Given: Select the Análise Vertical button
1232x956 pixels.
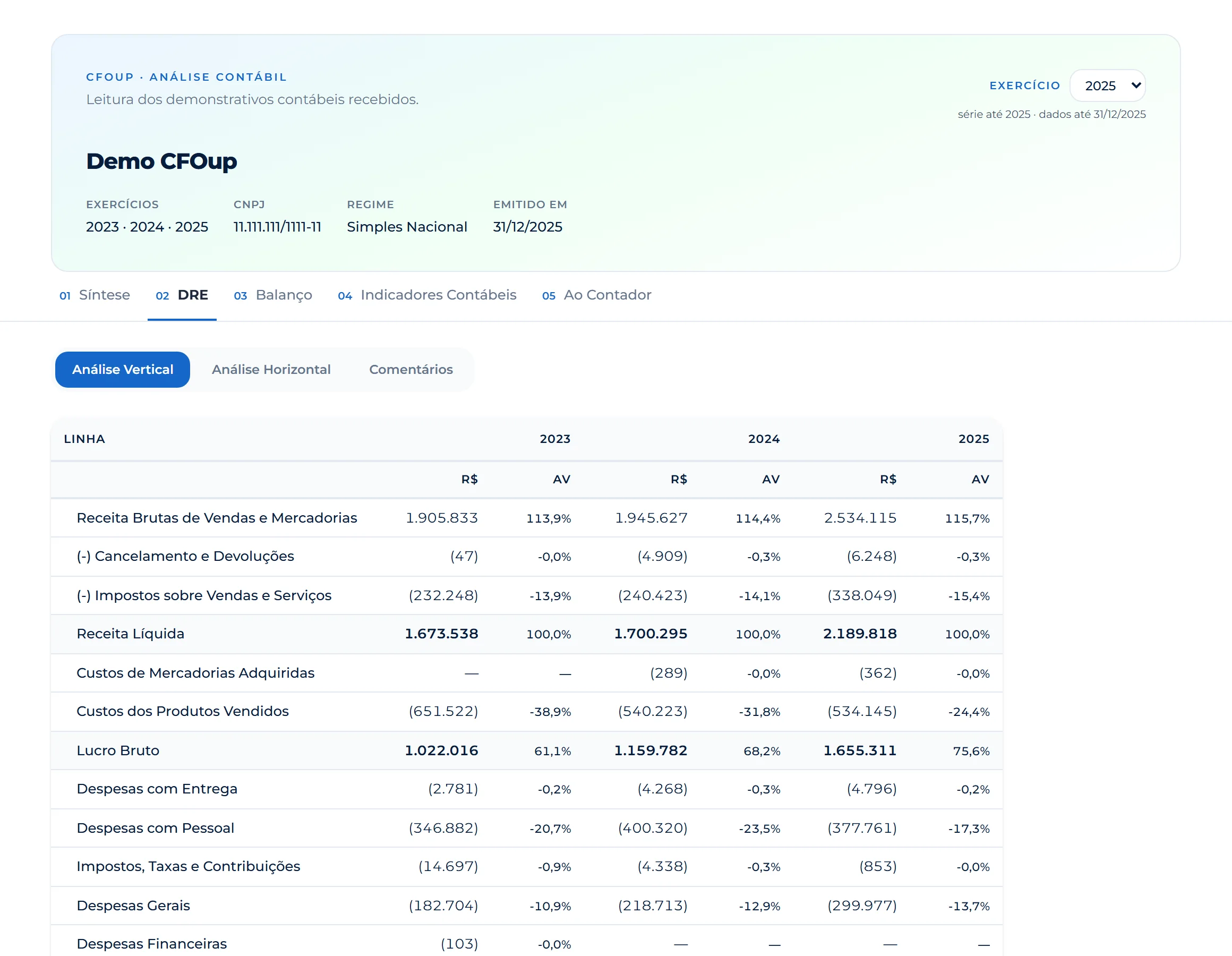Looking at the screenshot, I should point(123,370).
